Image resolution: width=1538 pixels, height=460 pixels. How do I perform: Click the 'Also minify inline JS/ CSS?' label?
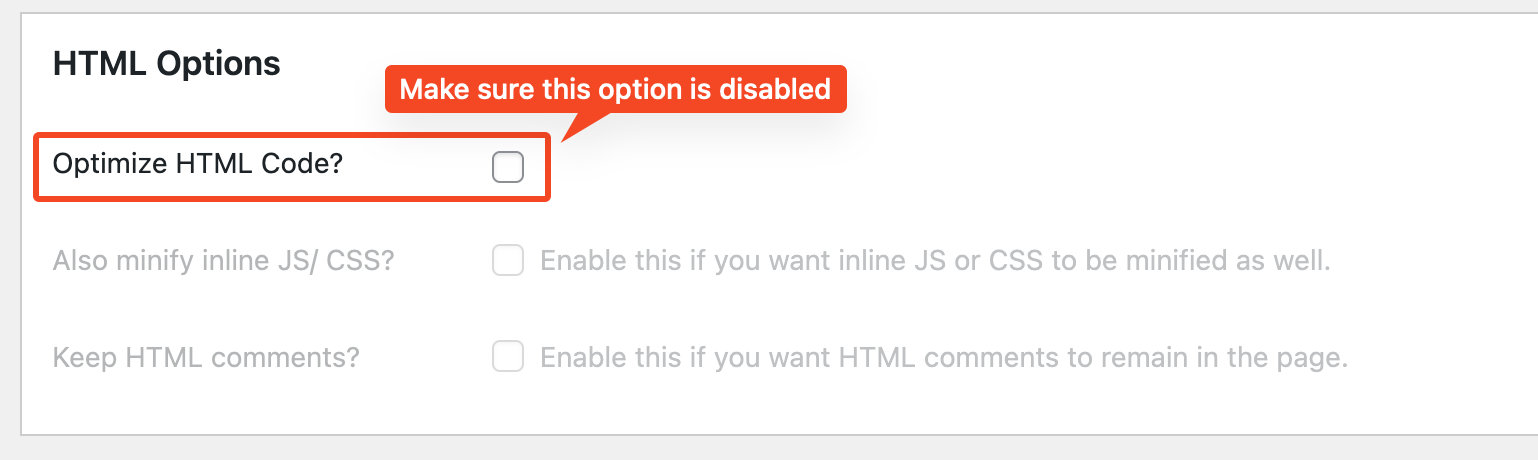223,262
